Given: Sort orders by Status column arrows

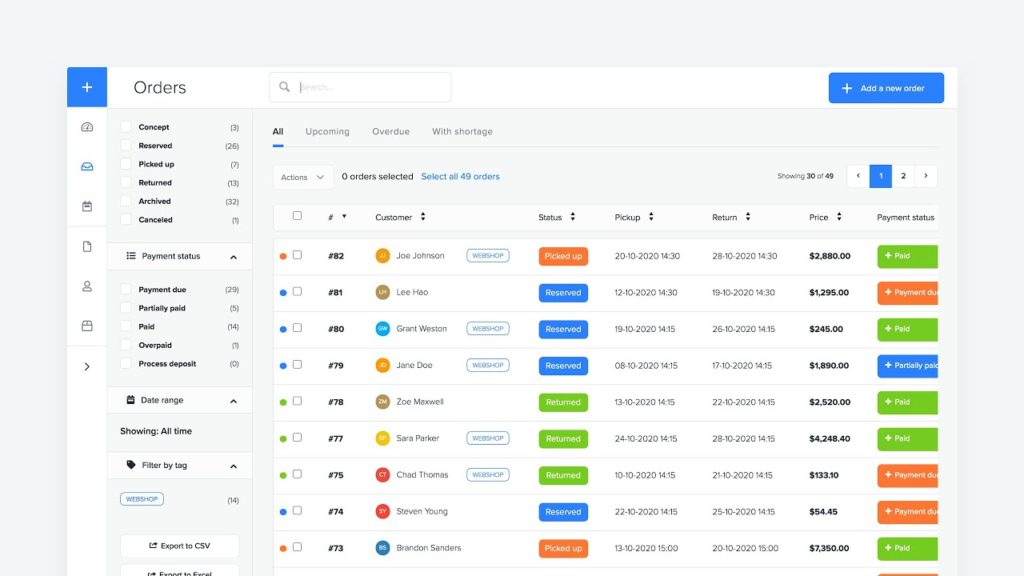Looking at the screenshot, I should (x=572, y=217).
